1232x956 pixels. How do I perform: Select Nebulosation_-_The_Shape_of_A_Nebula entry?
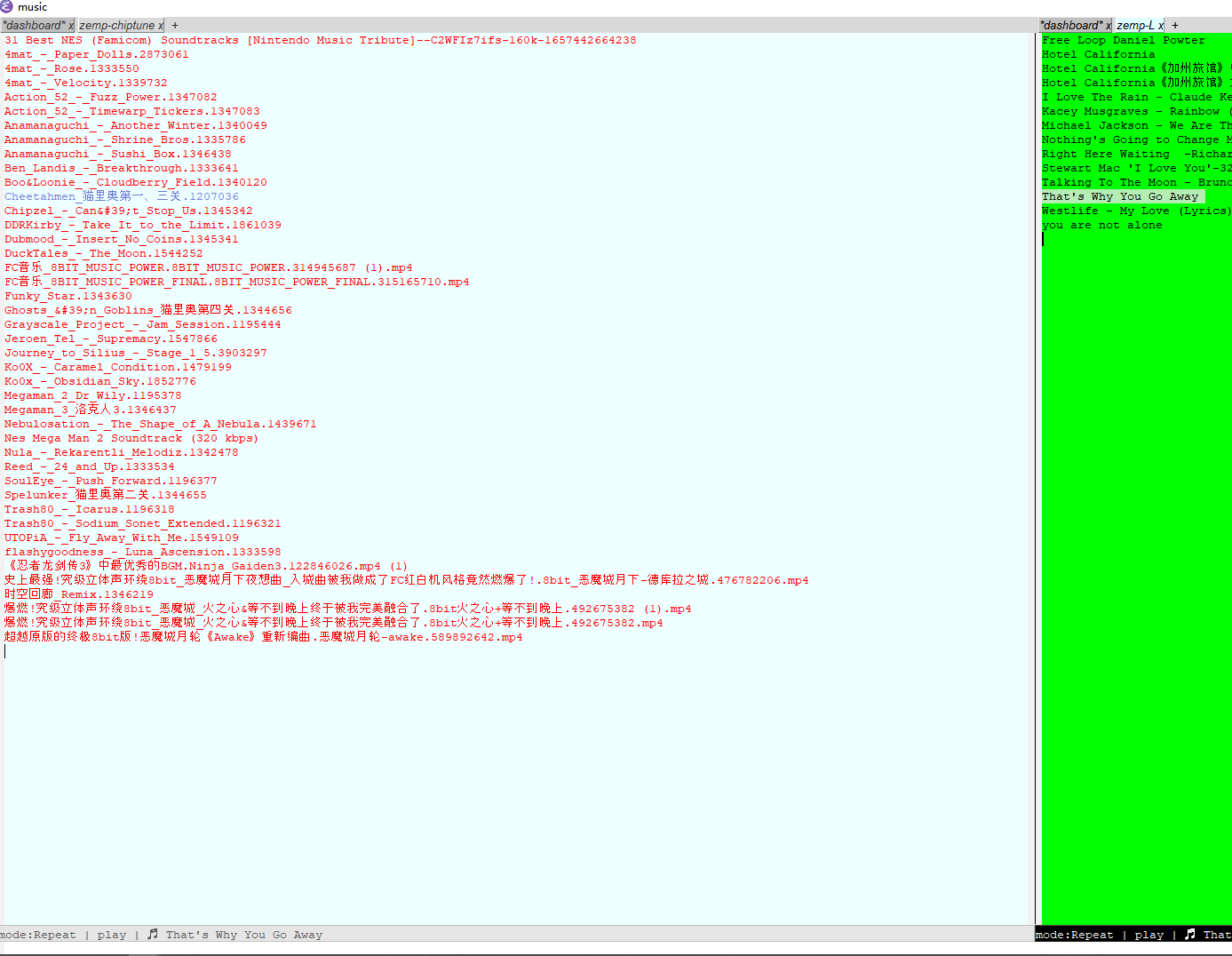point(161,424)
